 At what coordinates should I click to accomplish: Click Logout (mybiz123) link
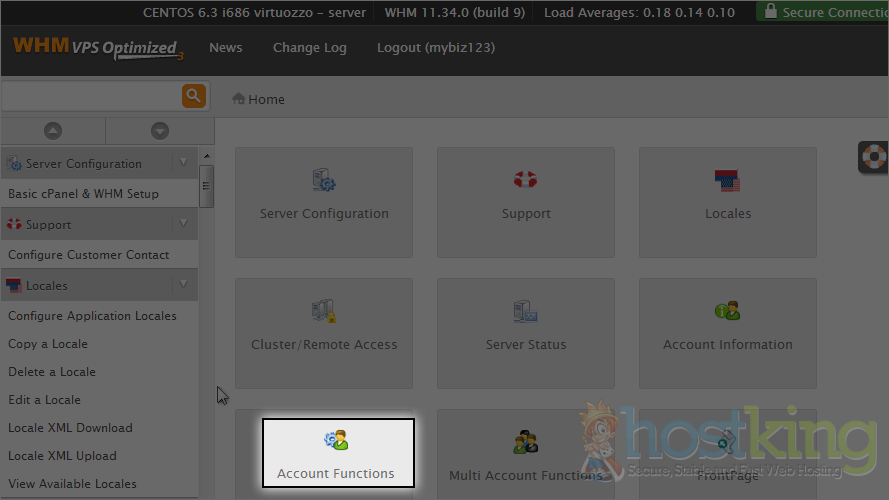tap(435, 48)
